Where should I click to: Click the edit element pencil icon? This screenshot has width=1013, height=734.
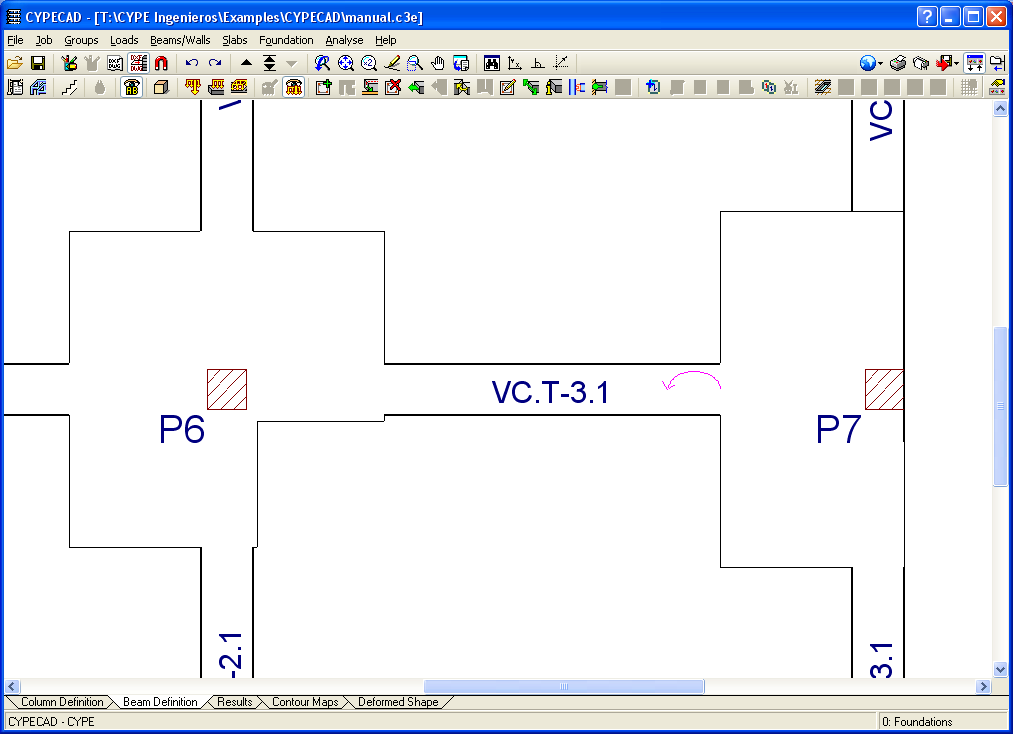pos(508,87)
